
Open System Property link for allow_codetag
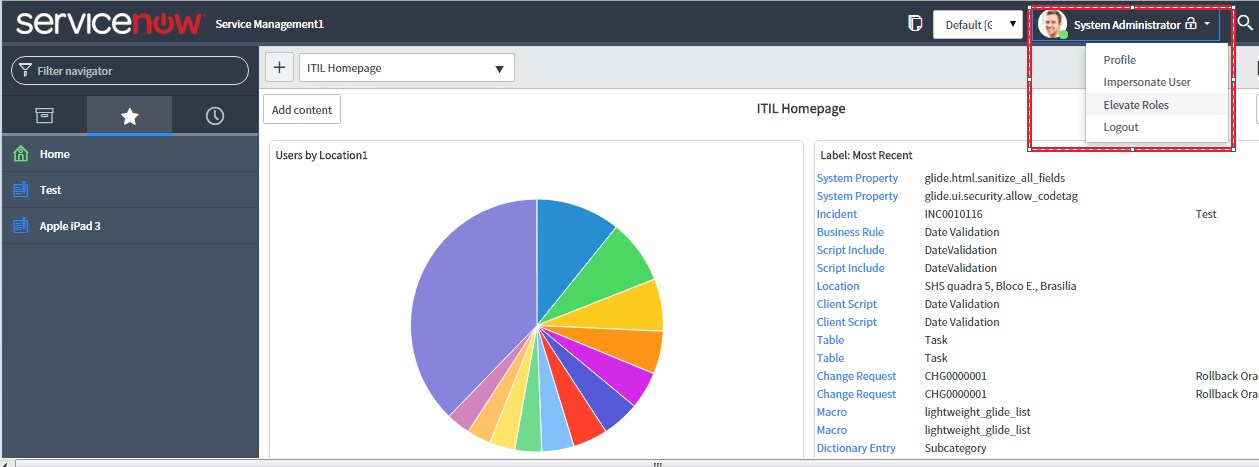coord(857,196)
